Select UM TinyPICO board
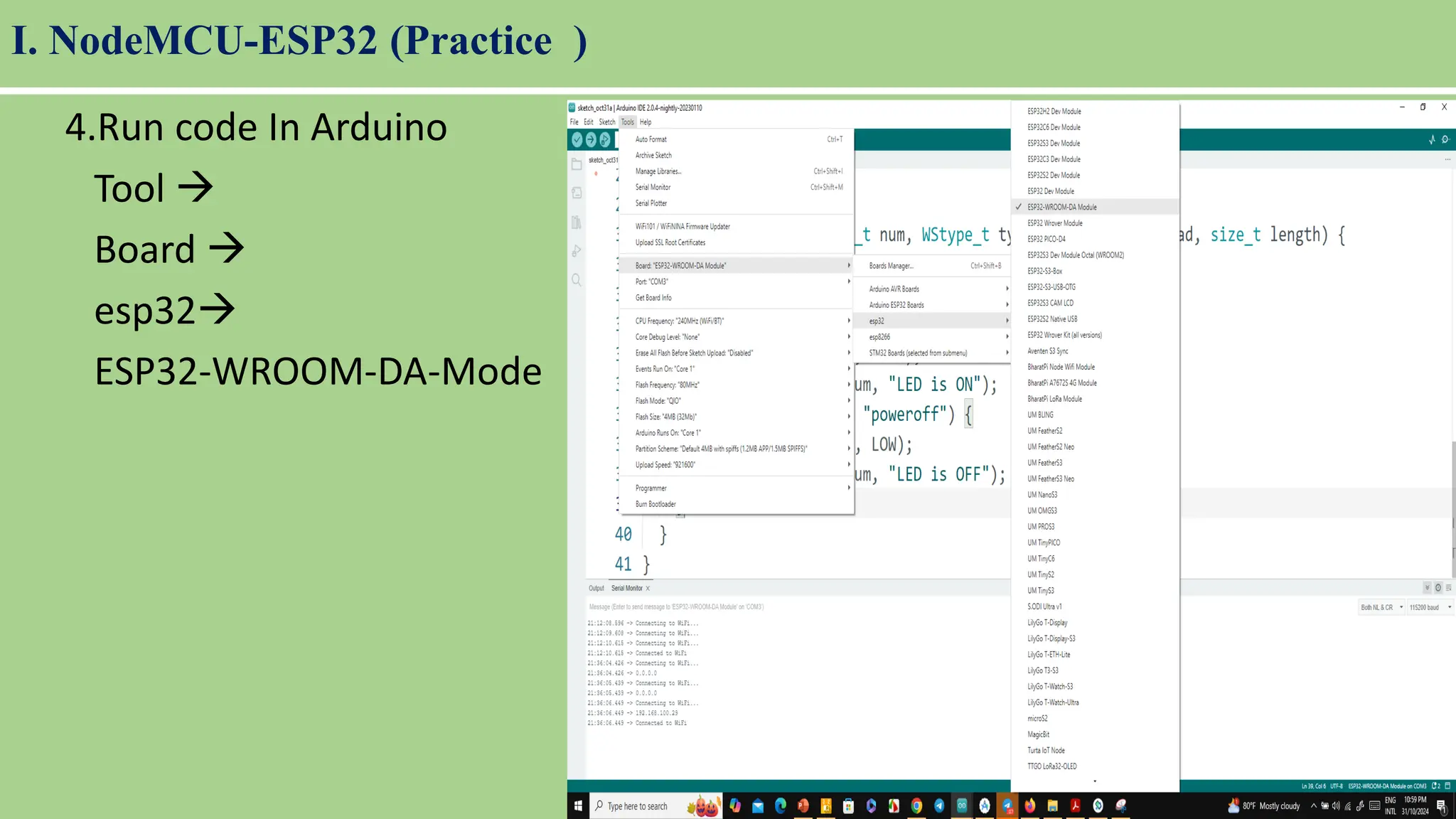The width and height of the screenshot is (1456, 819). click(x=1095, y=542)
